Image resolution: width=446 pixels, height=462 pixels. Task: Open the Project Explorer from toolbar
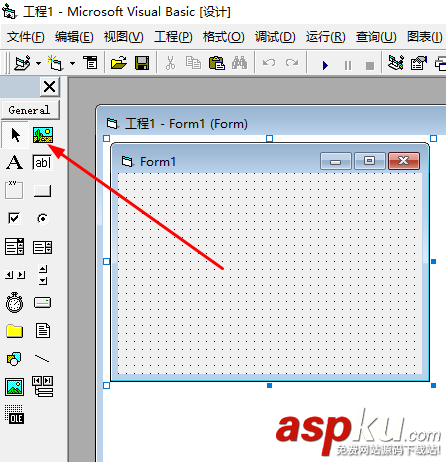point(396,63)
